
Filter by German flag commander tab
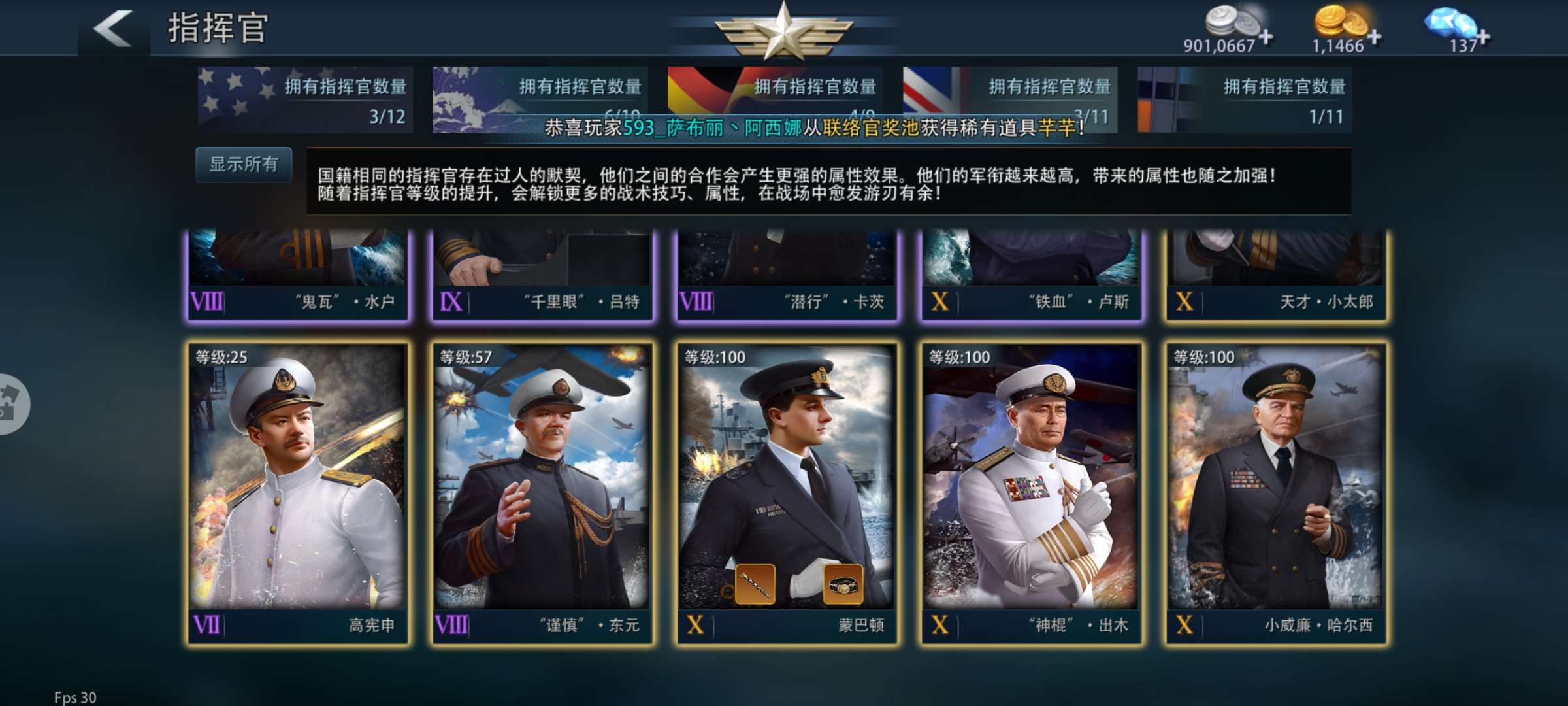pos(775,100)
